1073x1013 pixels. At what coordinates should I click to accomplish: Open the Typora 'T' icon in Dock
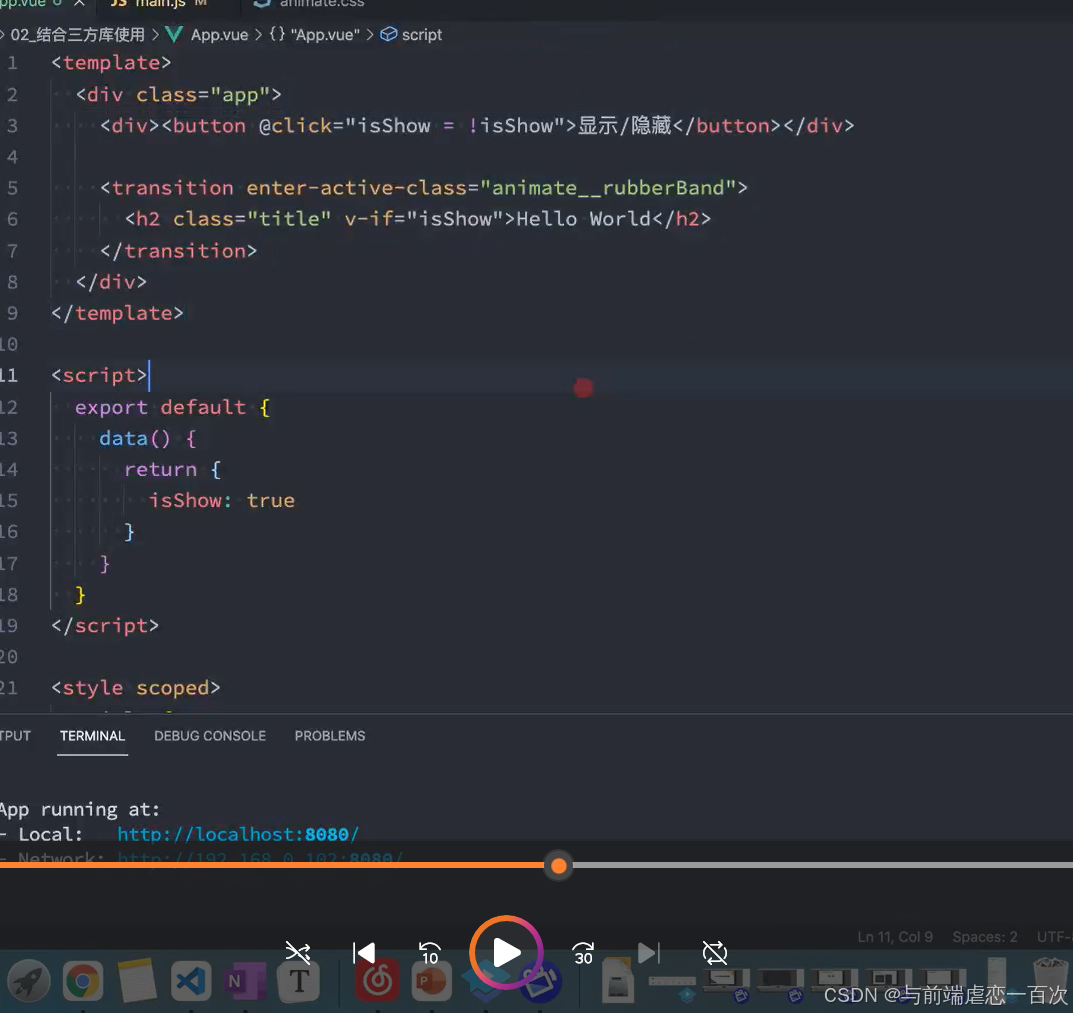click(298, 981)
